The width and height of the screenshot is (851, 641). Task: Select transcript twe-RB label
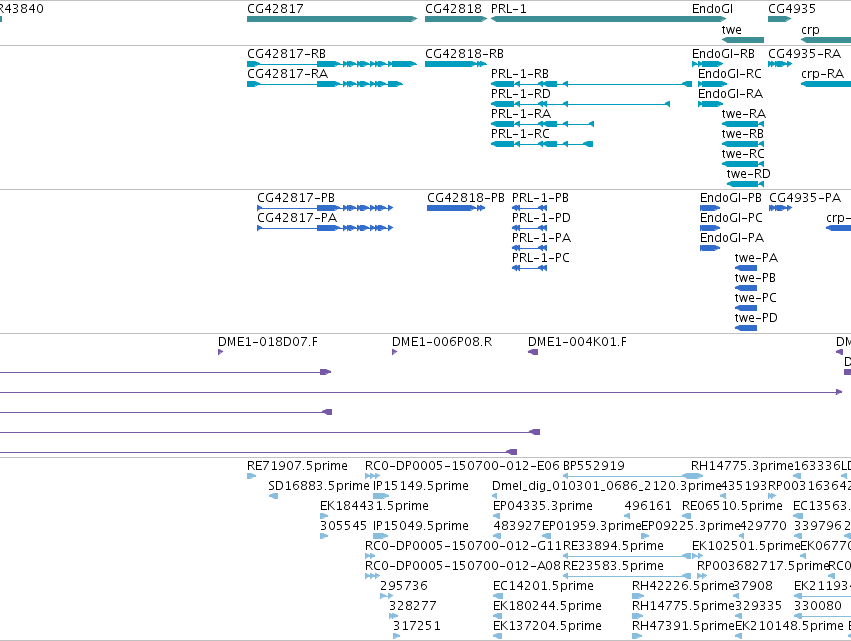tap(742, 134)
